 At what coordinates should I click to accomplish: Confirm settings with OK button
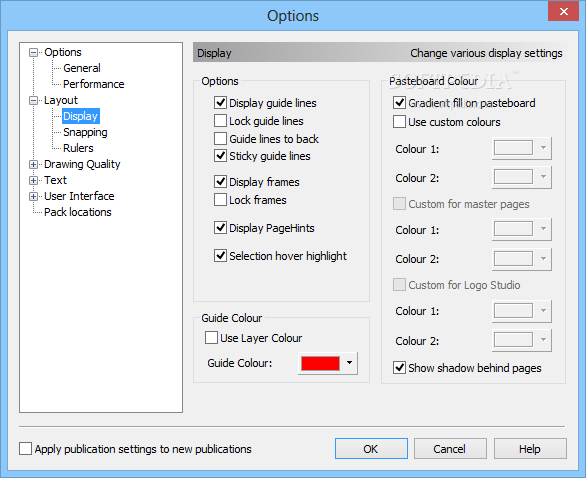[371, 448]
